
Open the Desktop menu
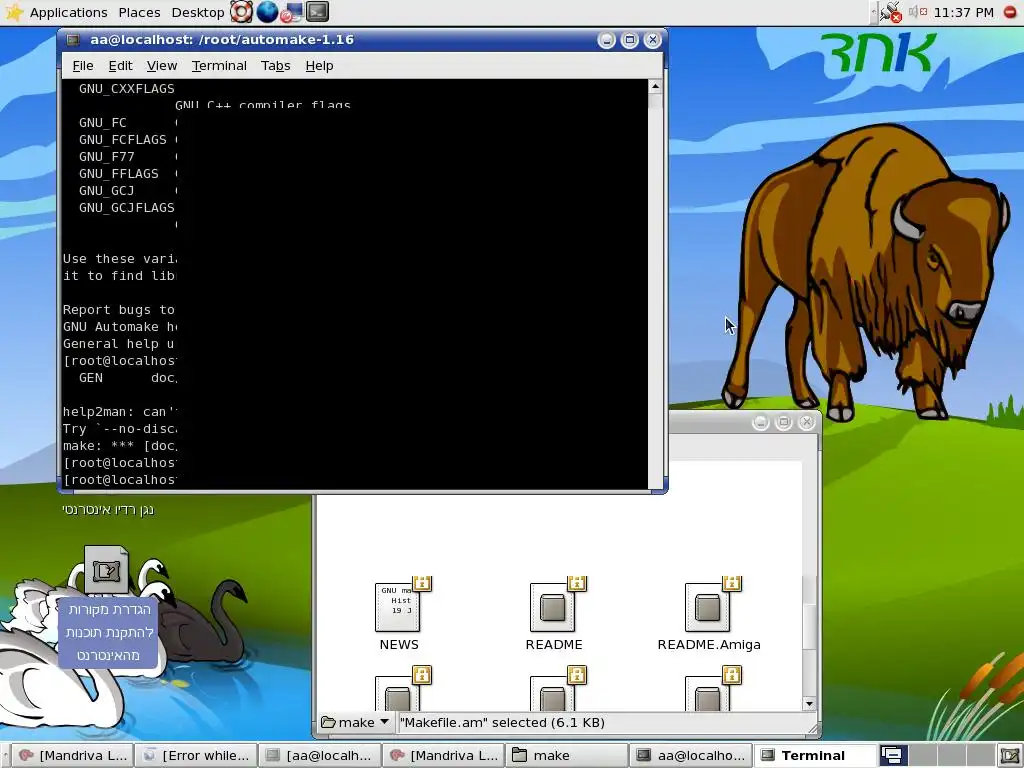(198, 12)
